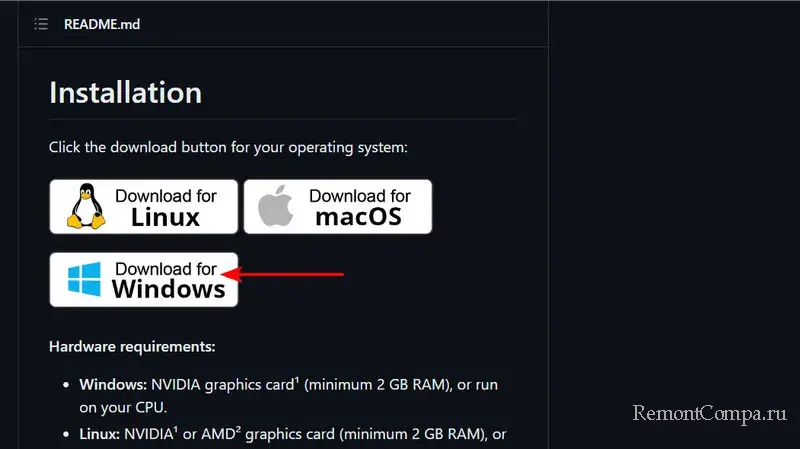Click the Linux penguin icon
Screen dimensions: 800x449
[86, 207]
